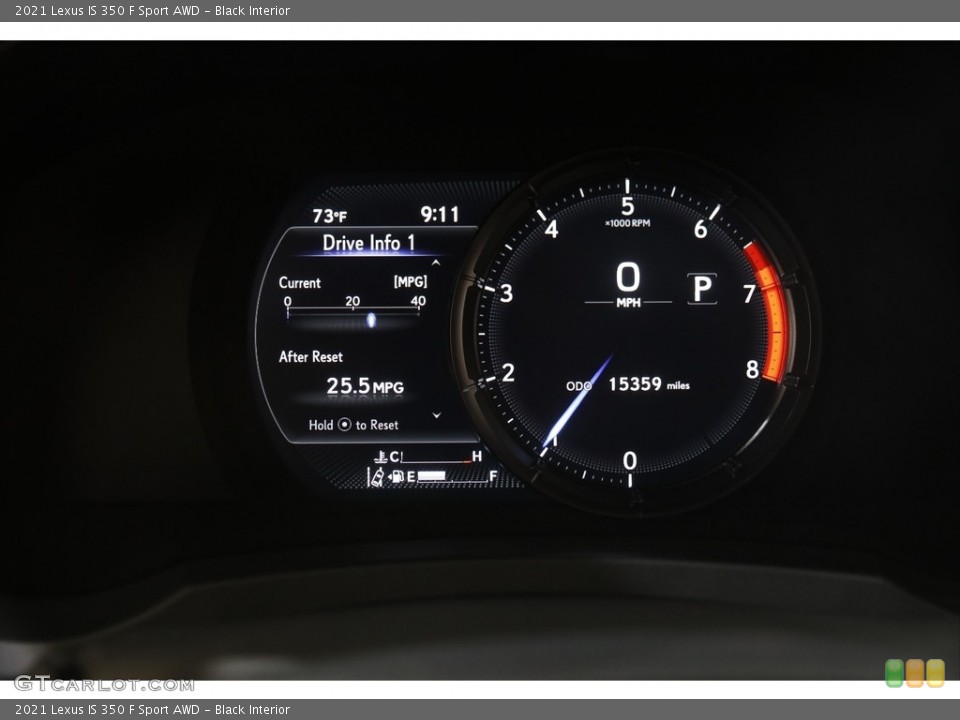
Task: Tap the lane departure warning icon
Action: [376, 477]
